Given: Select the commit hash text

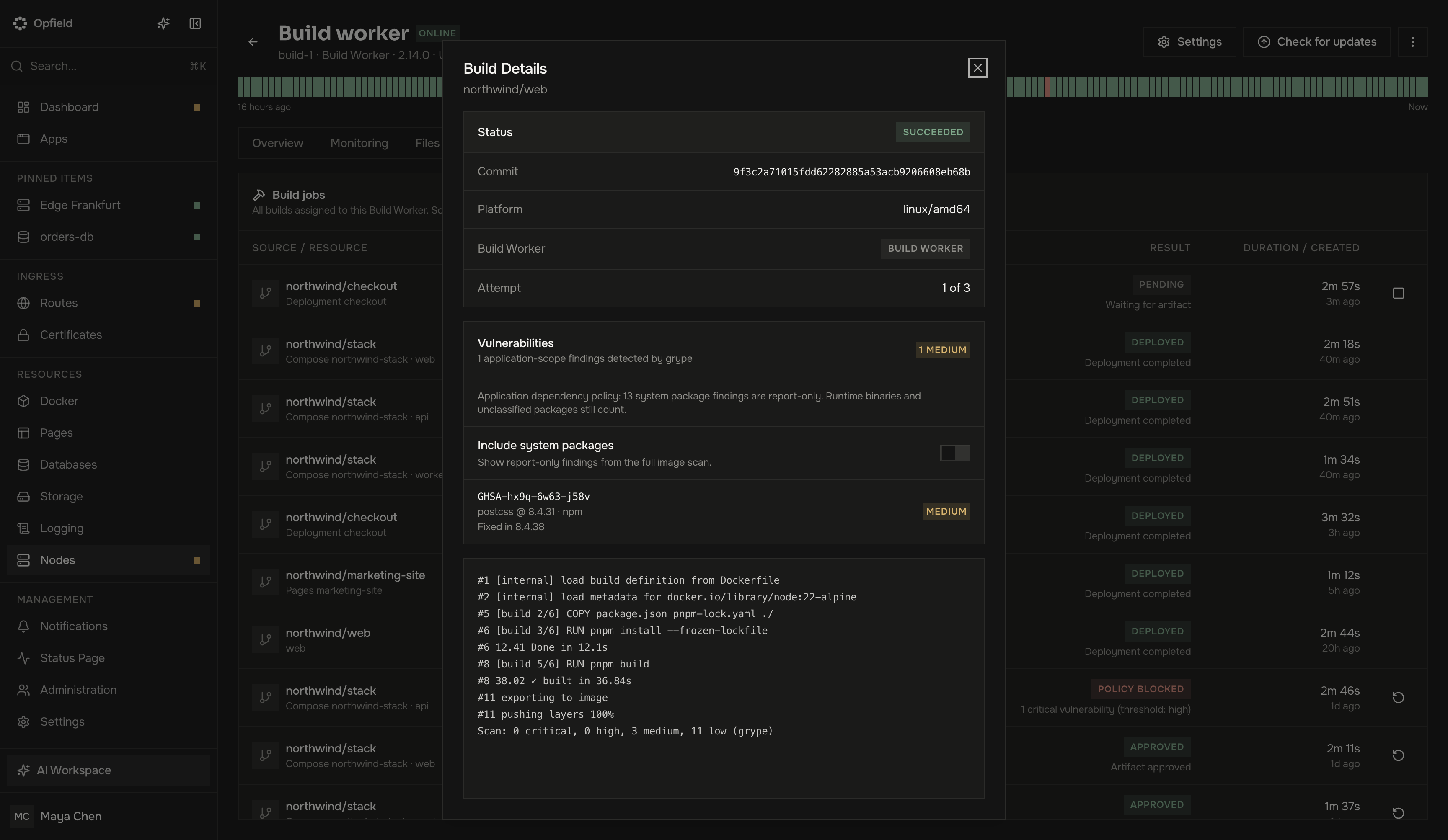Looking at the screenshot, I should [851, 172].
